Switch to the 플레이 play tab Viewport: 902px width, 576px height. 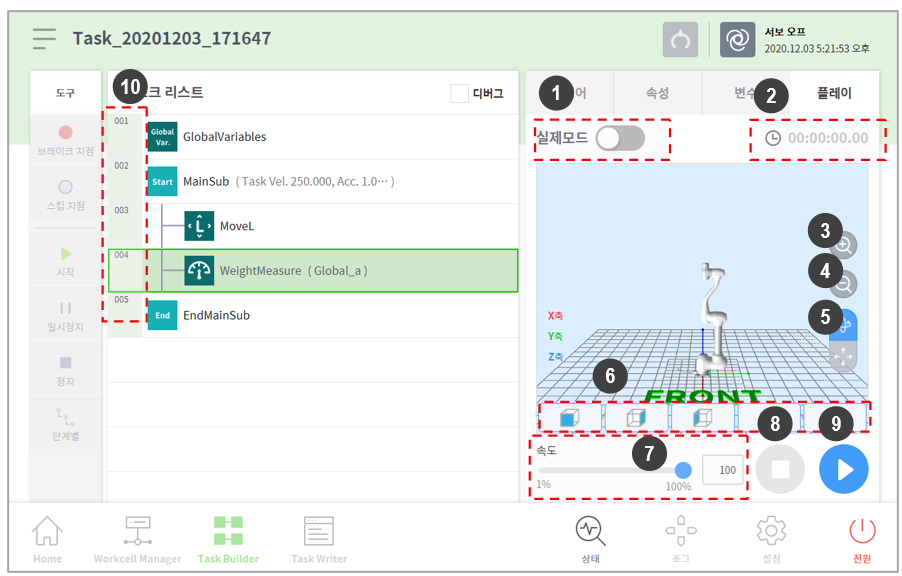point(834,93)
